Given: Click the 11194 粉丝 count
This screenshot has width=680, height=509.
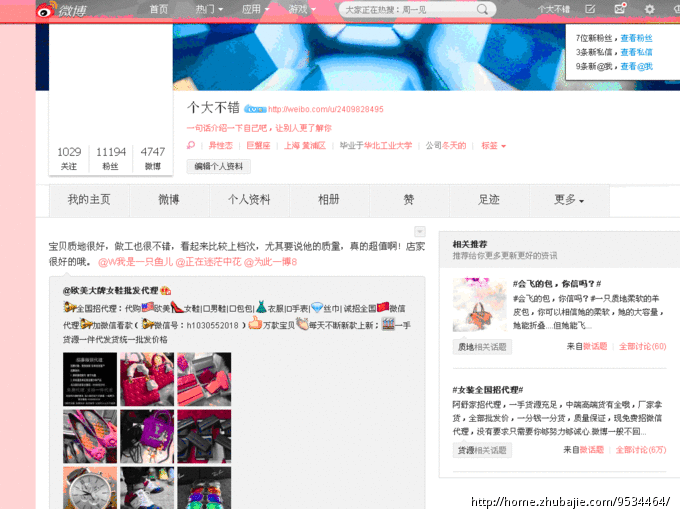Looking at the screenshot, I should 111,158.
